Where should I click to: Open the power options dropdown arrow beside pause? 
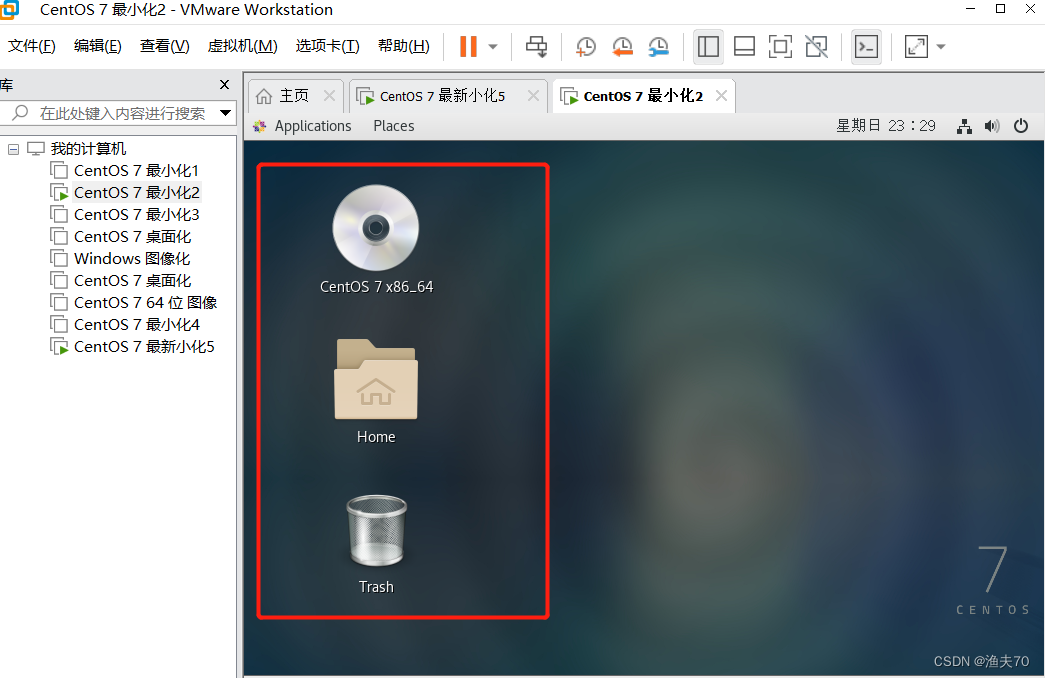click(493, 47)
